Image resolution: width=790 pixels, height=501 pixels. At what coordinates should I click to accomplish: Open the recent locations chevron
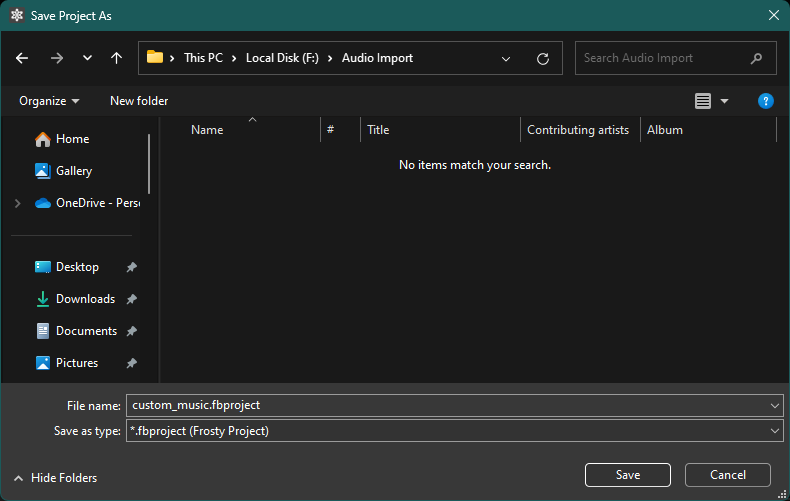click(87, 58)
